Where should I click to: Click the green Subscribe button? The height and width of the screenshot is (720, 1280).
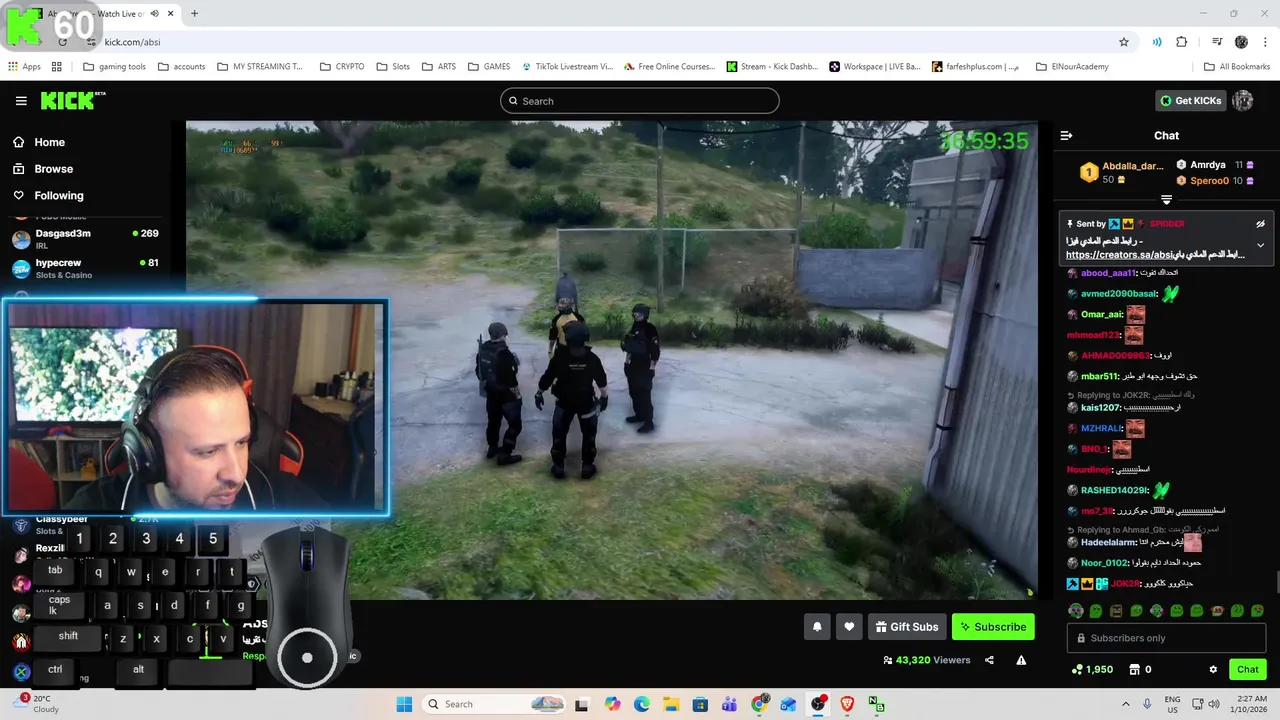coord(993,627)
